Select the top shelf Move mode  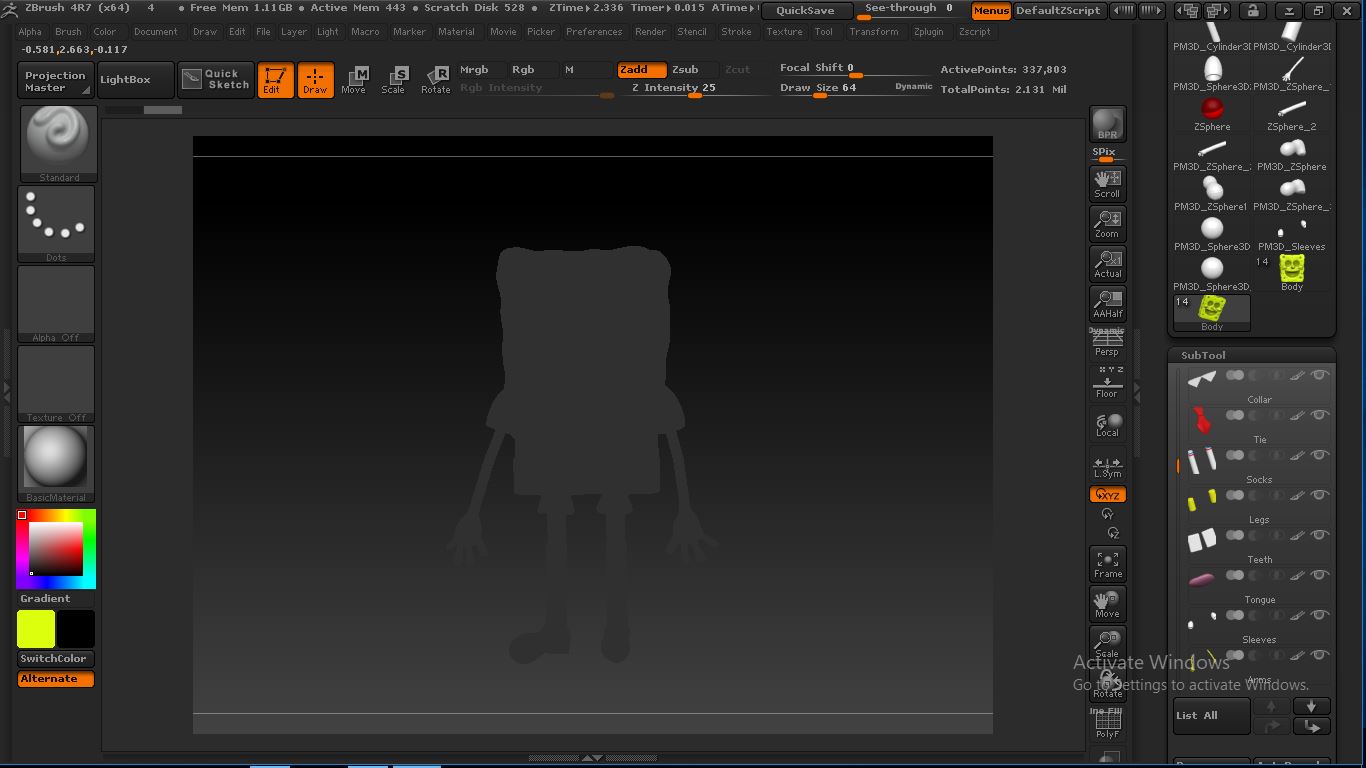354,80
